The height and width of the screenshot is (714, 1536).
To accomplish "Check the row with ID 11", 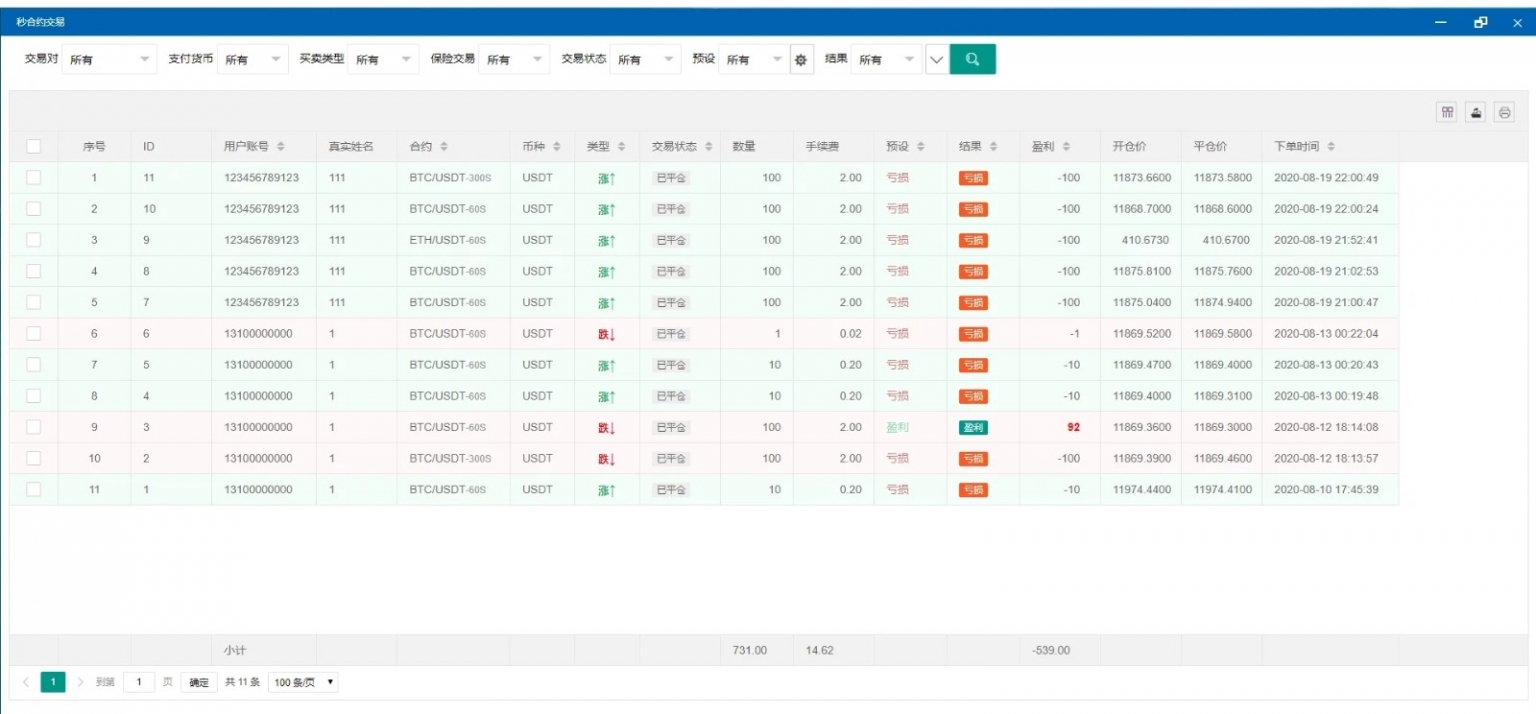I will (34, 178).
